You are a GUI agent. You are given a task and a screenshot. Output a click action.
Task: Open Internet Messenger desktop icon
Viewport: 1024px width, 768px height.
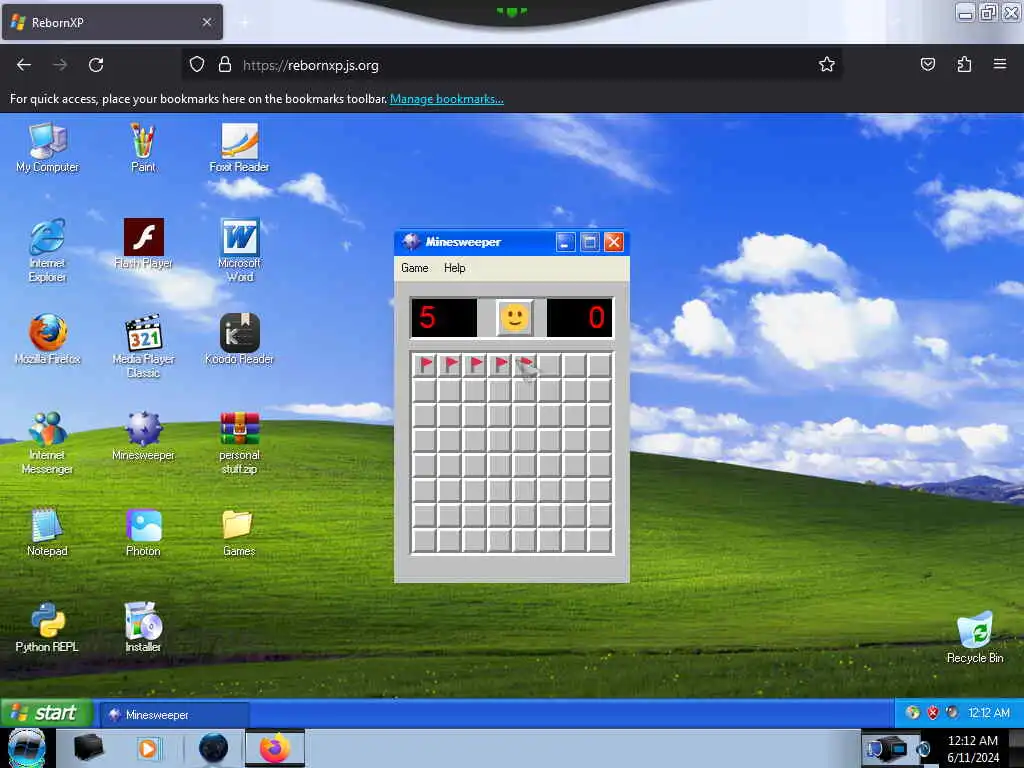click(x=47, y=441)
